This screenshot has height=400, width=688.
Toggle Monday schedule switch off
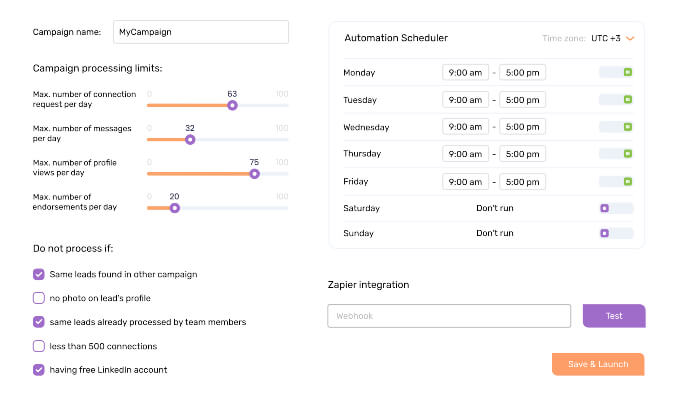(x=616, y=73)
